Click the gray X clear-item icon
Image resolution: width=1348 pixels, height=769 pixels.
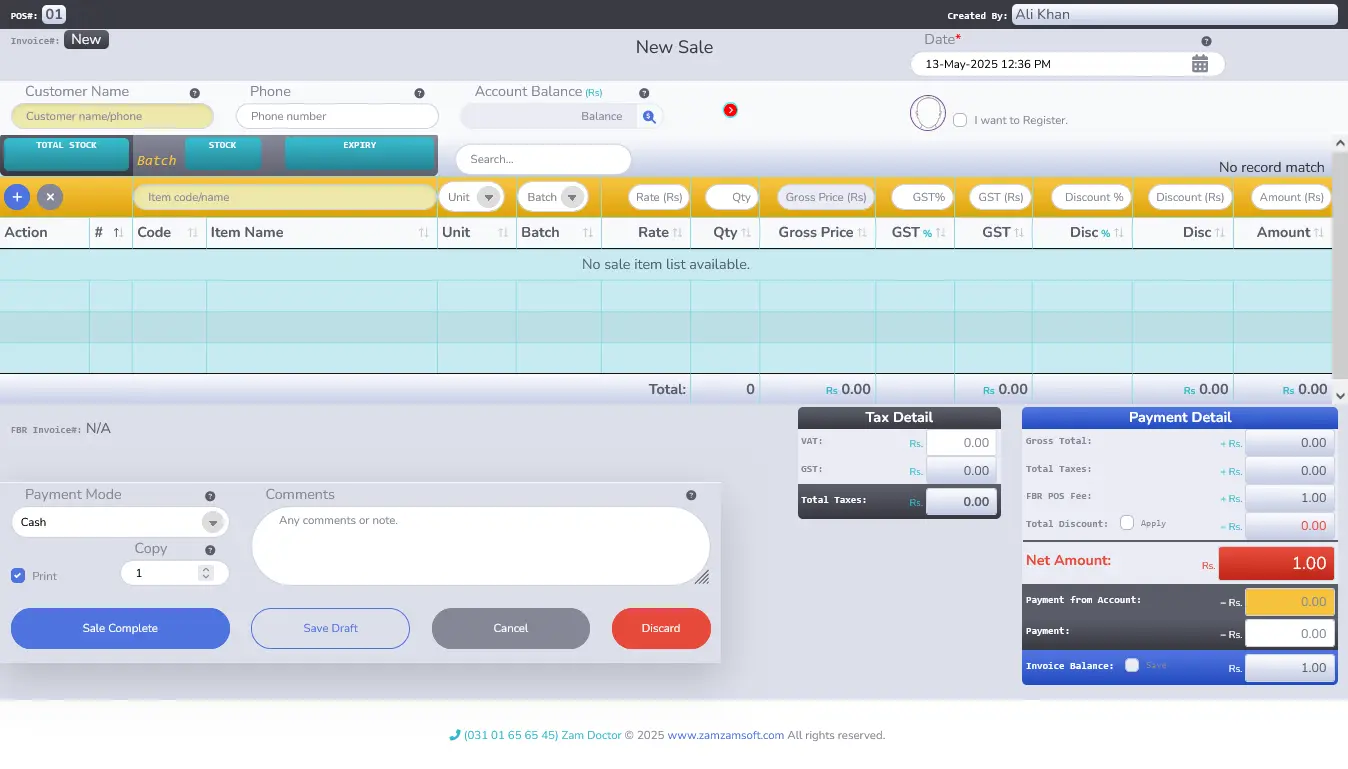tap(50, 197)
